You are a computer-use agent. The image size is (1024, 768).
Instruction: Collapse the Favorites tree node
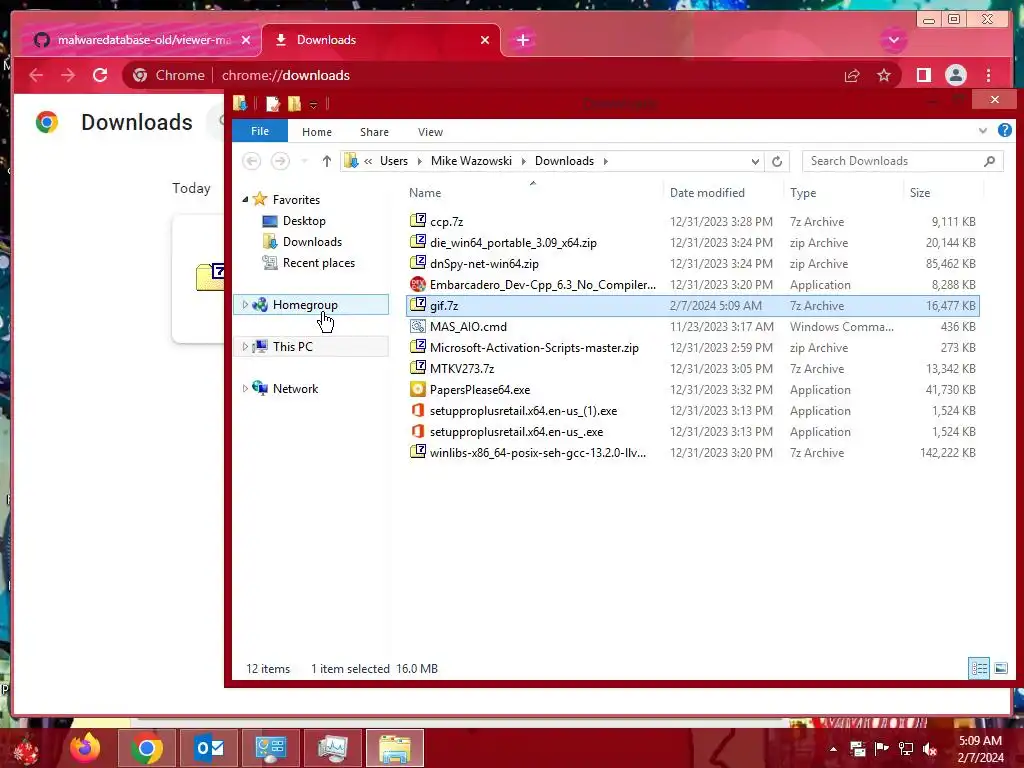[246, 200]
